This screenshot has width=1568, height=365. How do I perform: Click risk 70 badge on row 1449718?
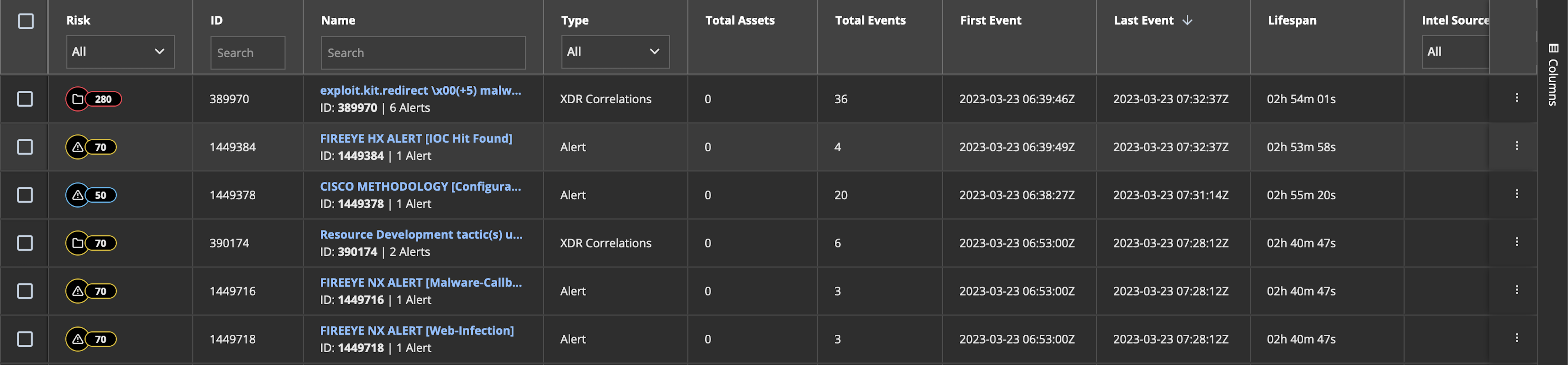(91, 339)
